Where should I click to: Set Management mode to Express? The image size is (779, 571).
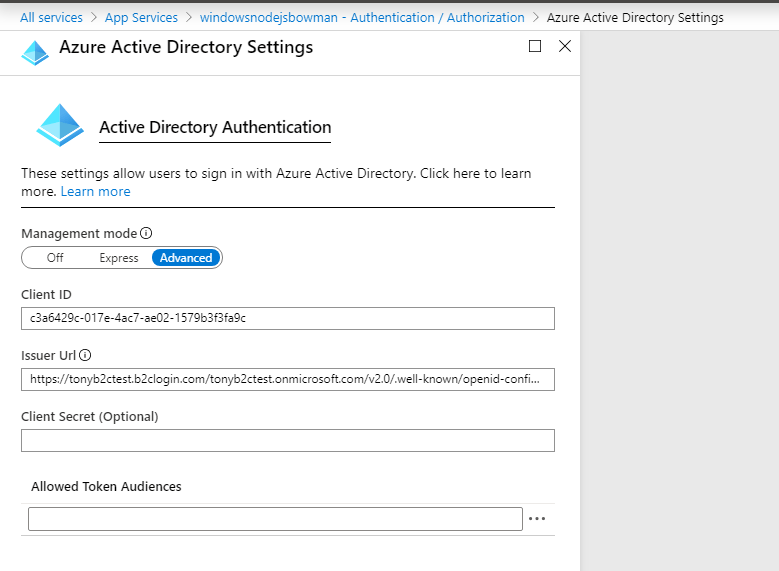(x=119, y=257)
